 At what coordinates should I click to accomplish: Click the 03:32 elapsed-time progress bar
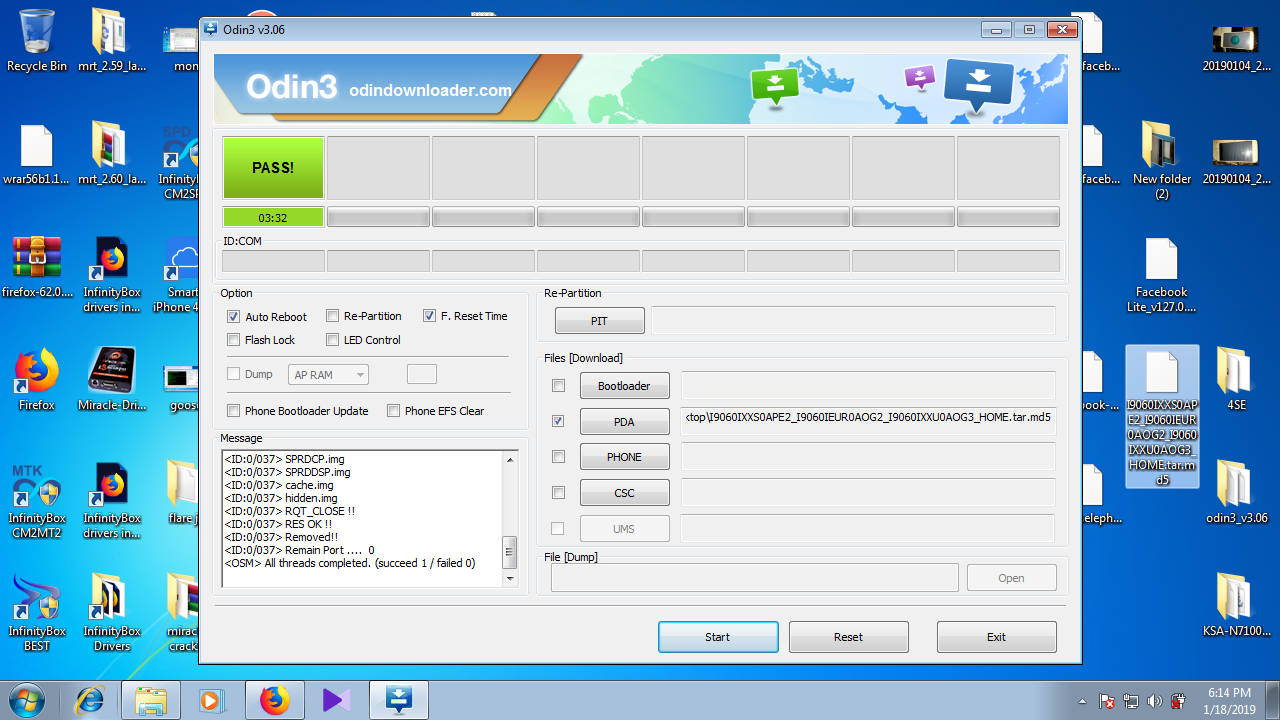click(273, 217)
